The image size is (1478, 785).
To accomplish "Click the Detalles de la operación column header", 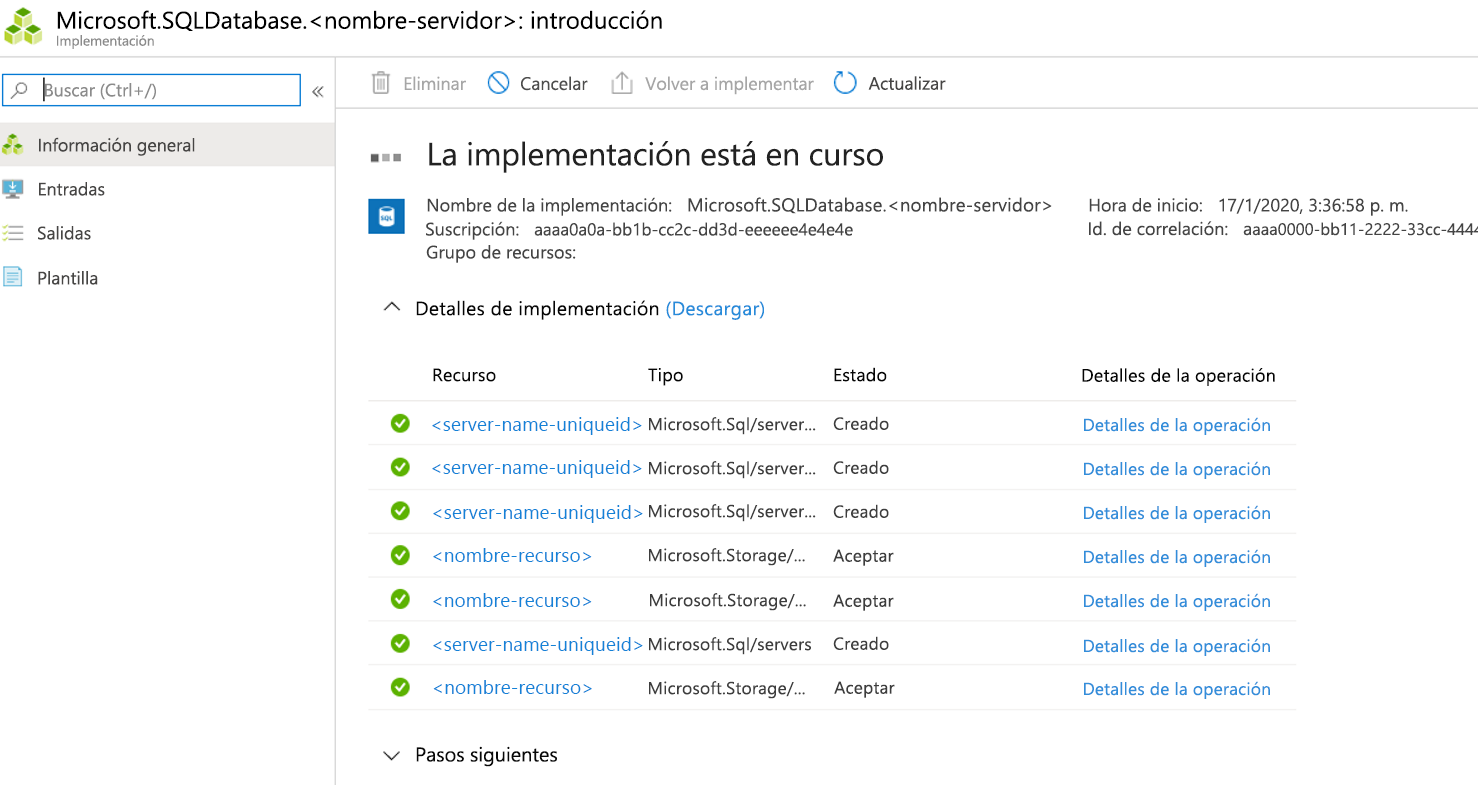I will pos(1178,376).
